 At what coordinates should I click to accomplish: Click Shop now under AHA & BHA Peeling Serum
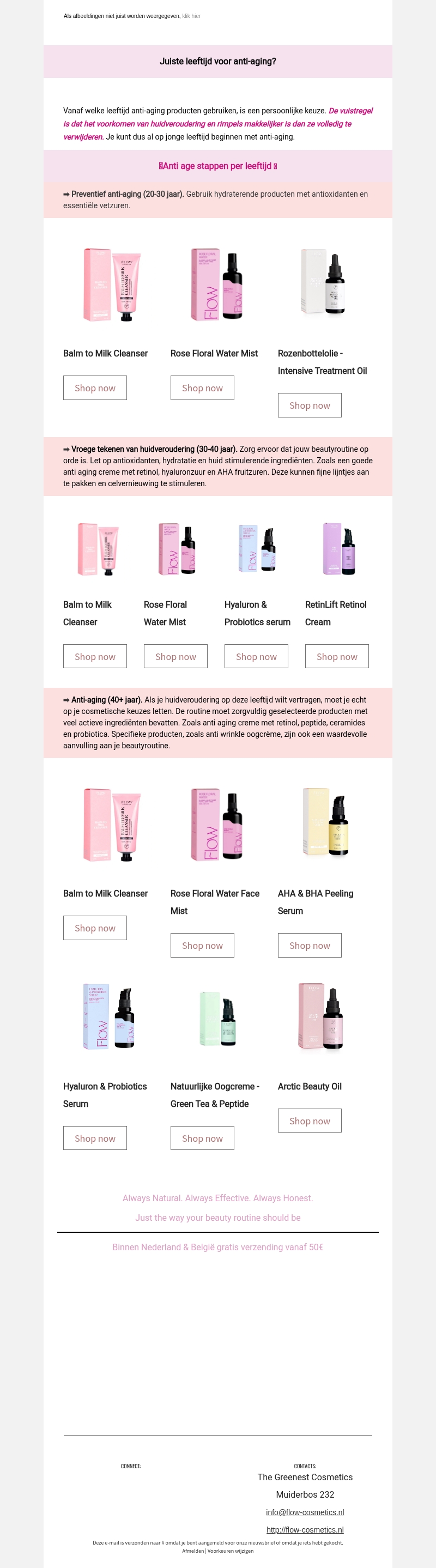coord(310,945)
